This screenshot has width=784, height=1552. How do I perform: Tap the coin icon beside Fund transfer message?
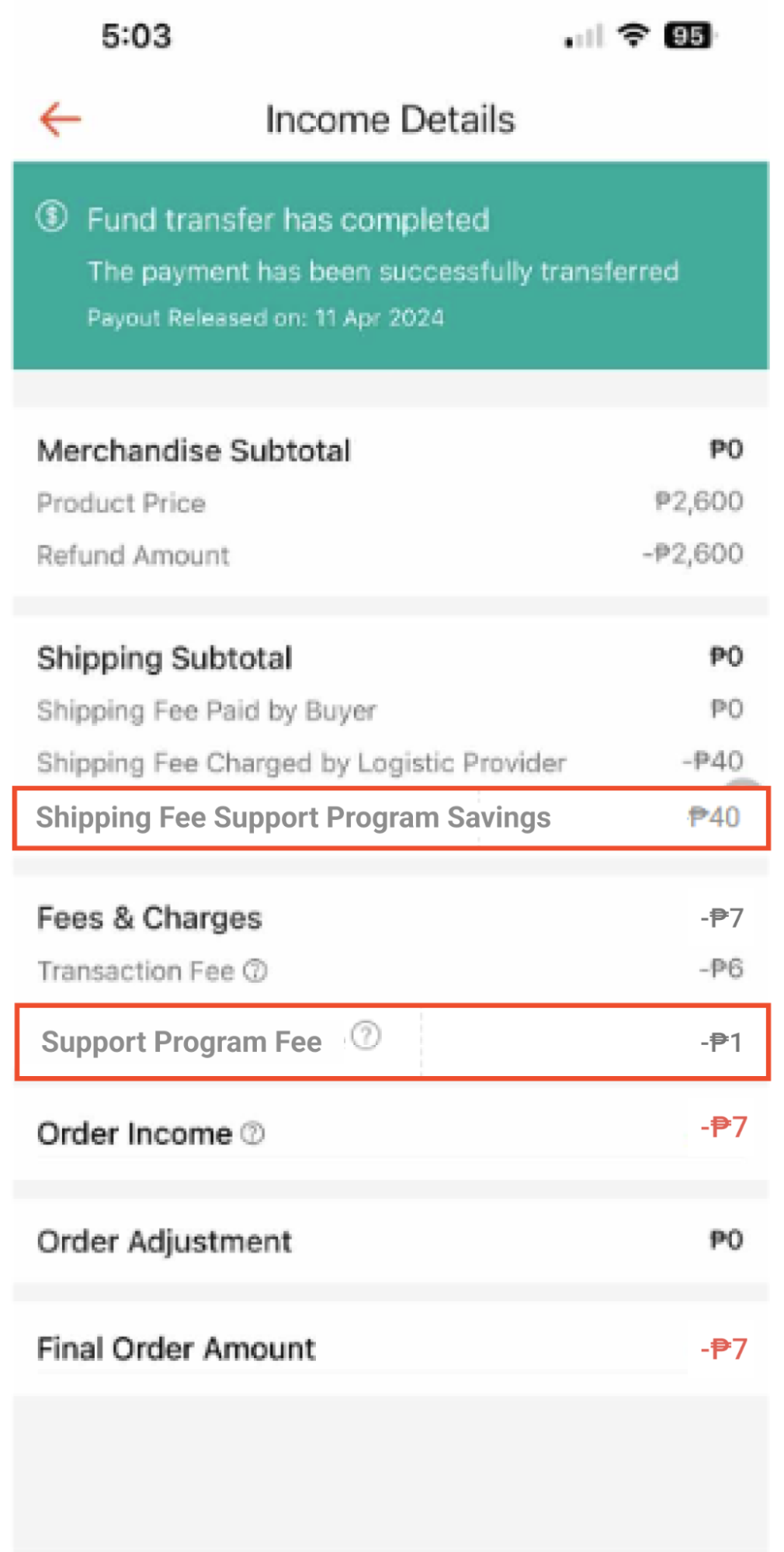click(x=51, y=220)
